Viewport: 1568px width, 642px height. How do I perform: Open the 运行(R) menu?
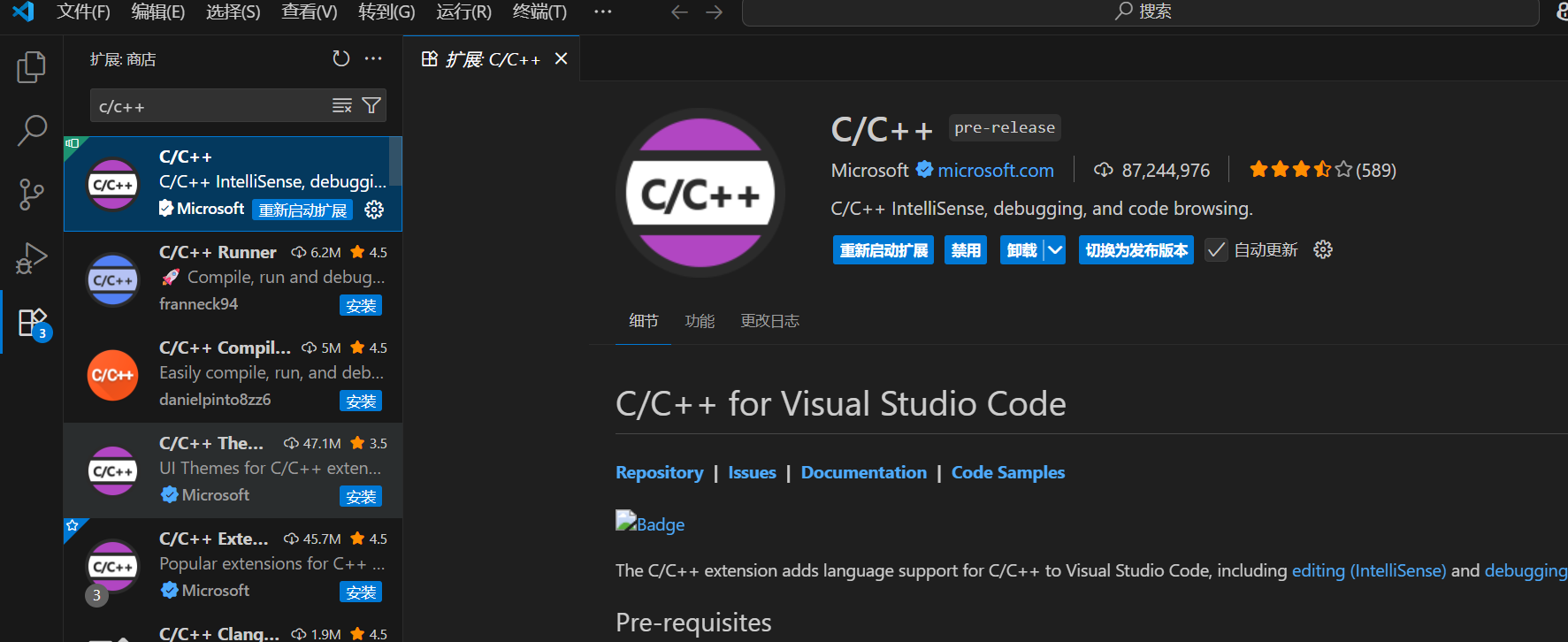(463, 11)
